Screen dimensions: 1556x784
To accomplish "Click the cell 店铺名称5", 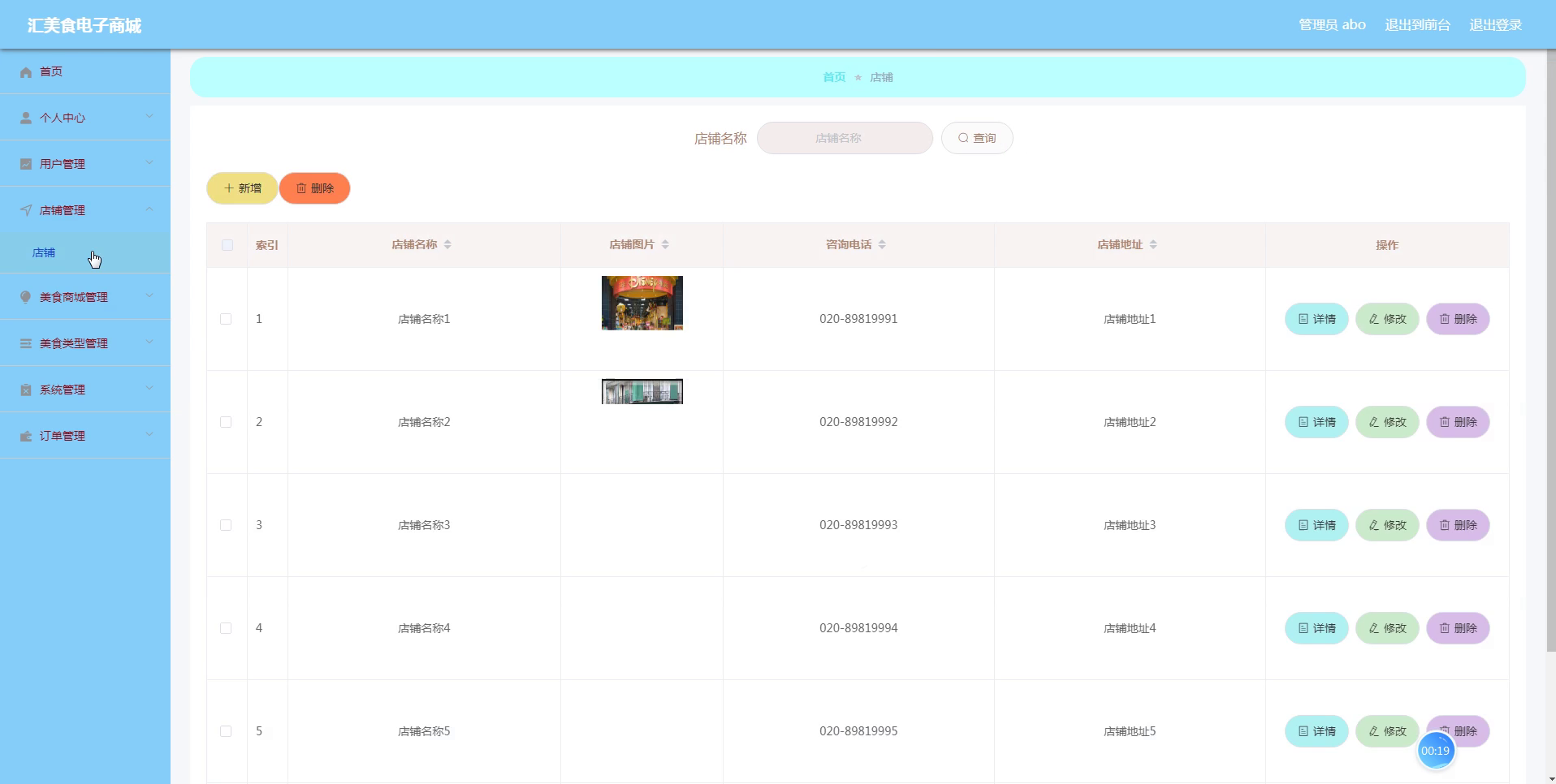I will [424, 731].
